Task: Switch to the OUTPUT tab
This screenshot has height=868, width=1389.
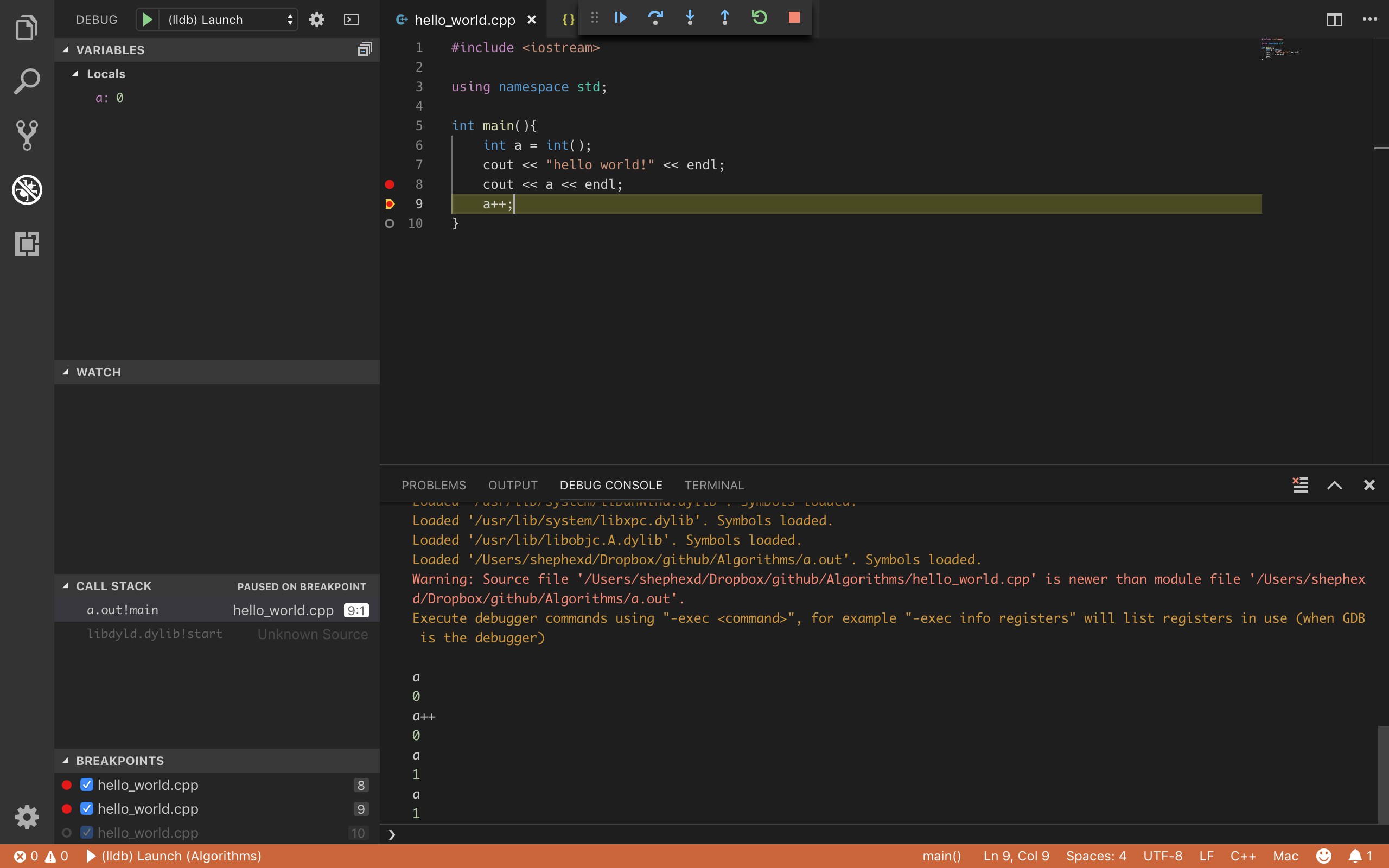Action: 513,485
